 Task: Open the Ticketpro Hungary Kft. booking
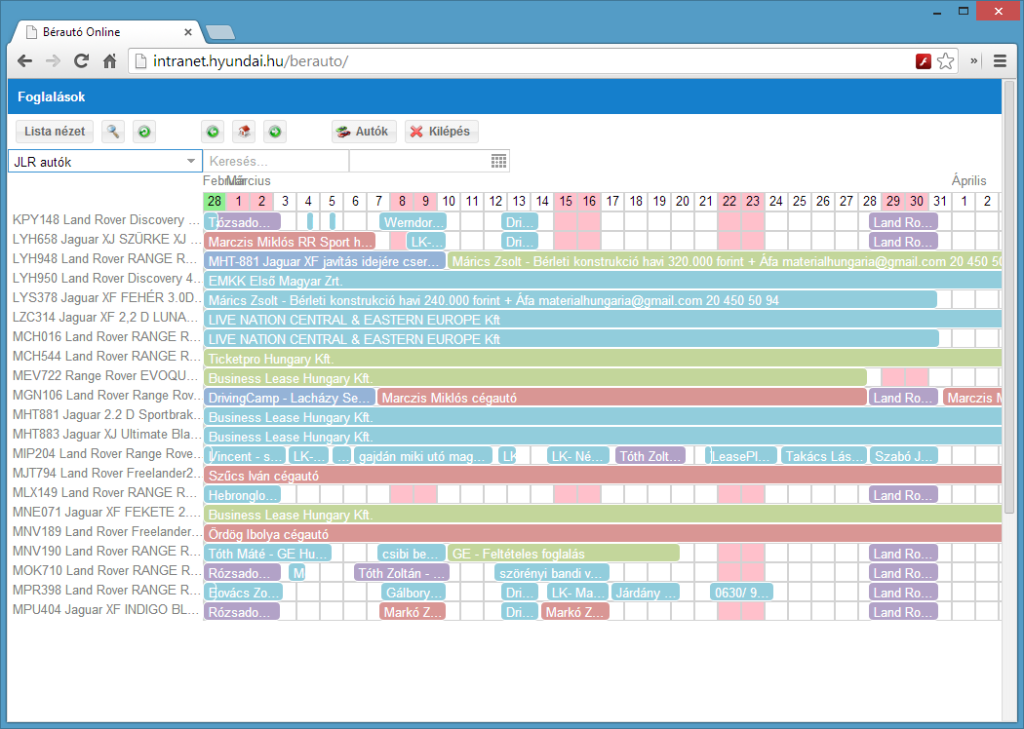click(603, 359)
